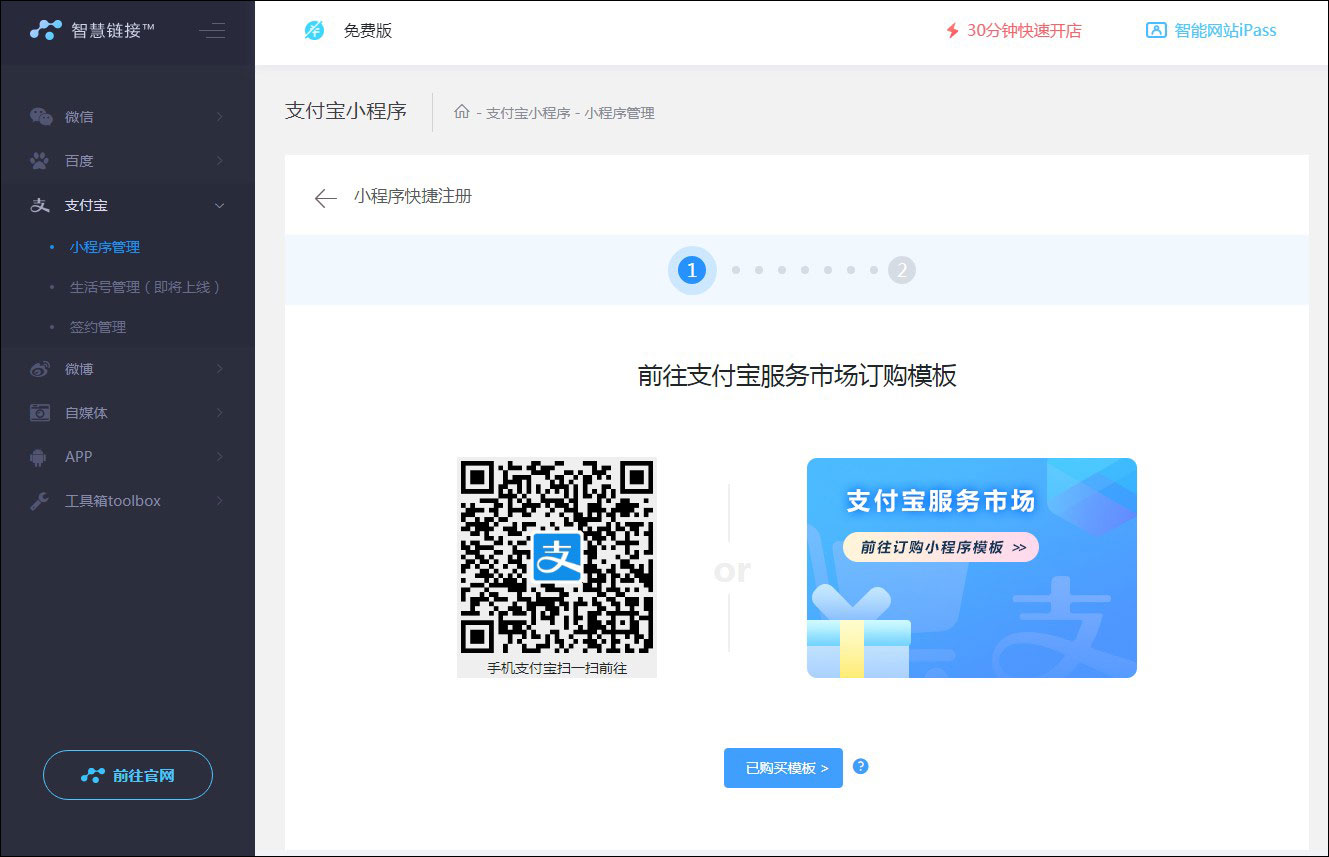Click the 自媒体 camera icon

click(39, 413)
